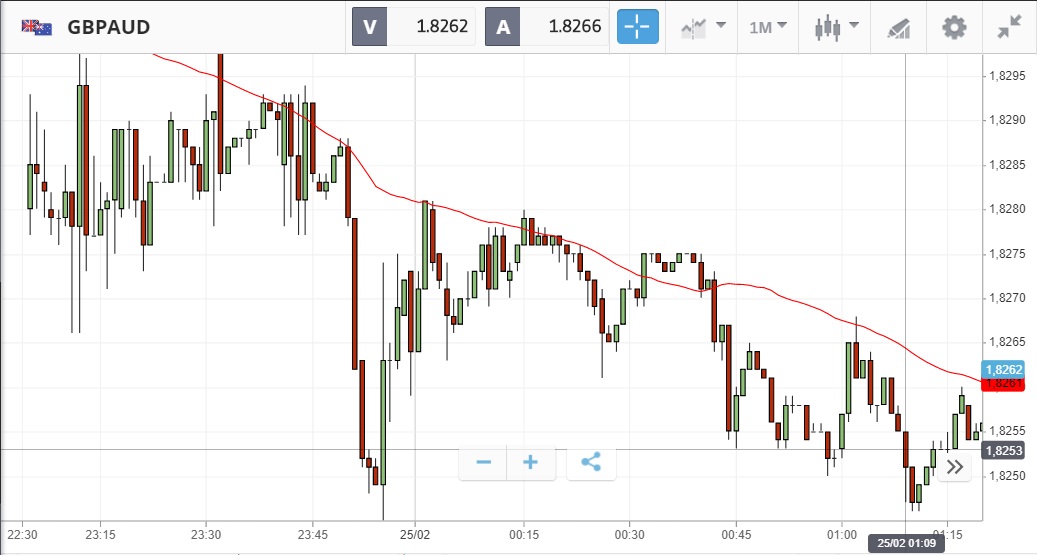Click the GBPAUD flag icon
This screenshot has height=555, width=1037.
pos(37,27)
